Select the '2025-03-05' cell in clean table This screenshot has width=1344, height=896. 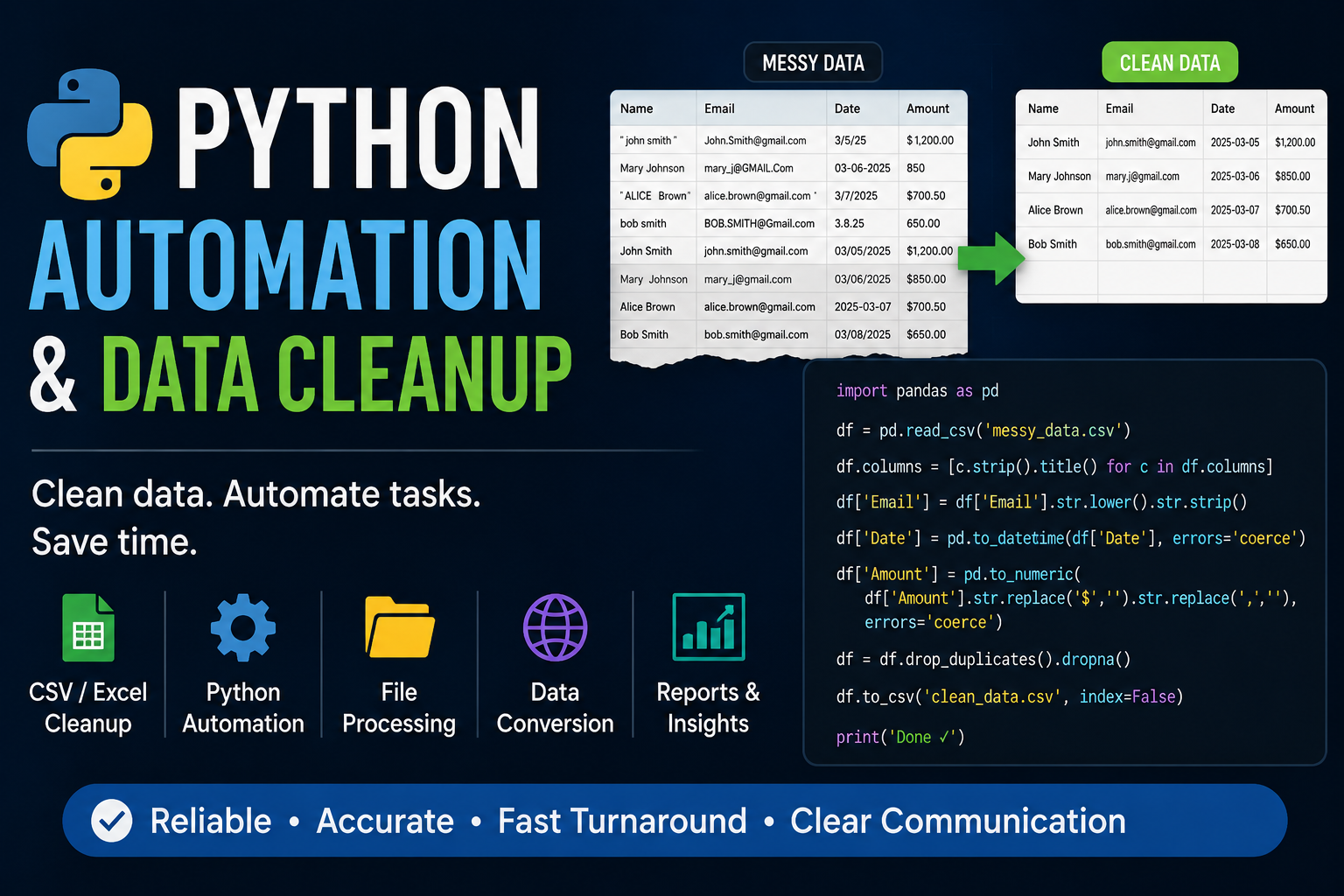click(x=1235, y=142)
